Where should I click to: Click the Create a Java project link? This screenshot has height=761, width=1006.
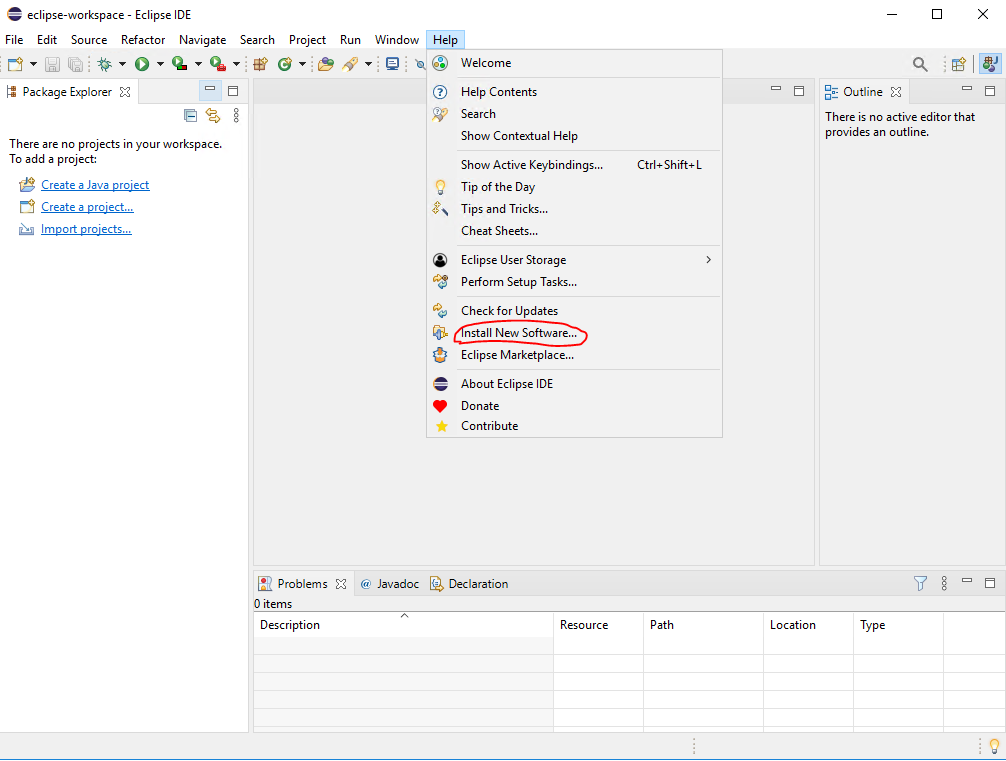95,185
